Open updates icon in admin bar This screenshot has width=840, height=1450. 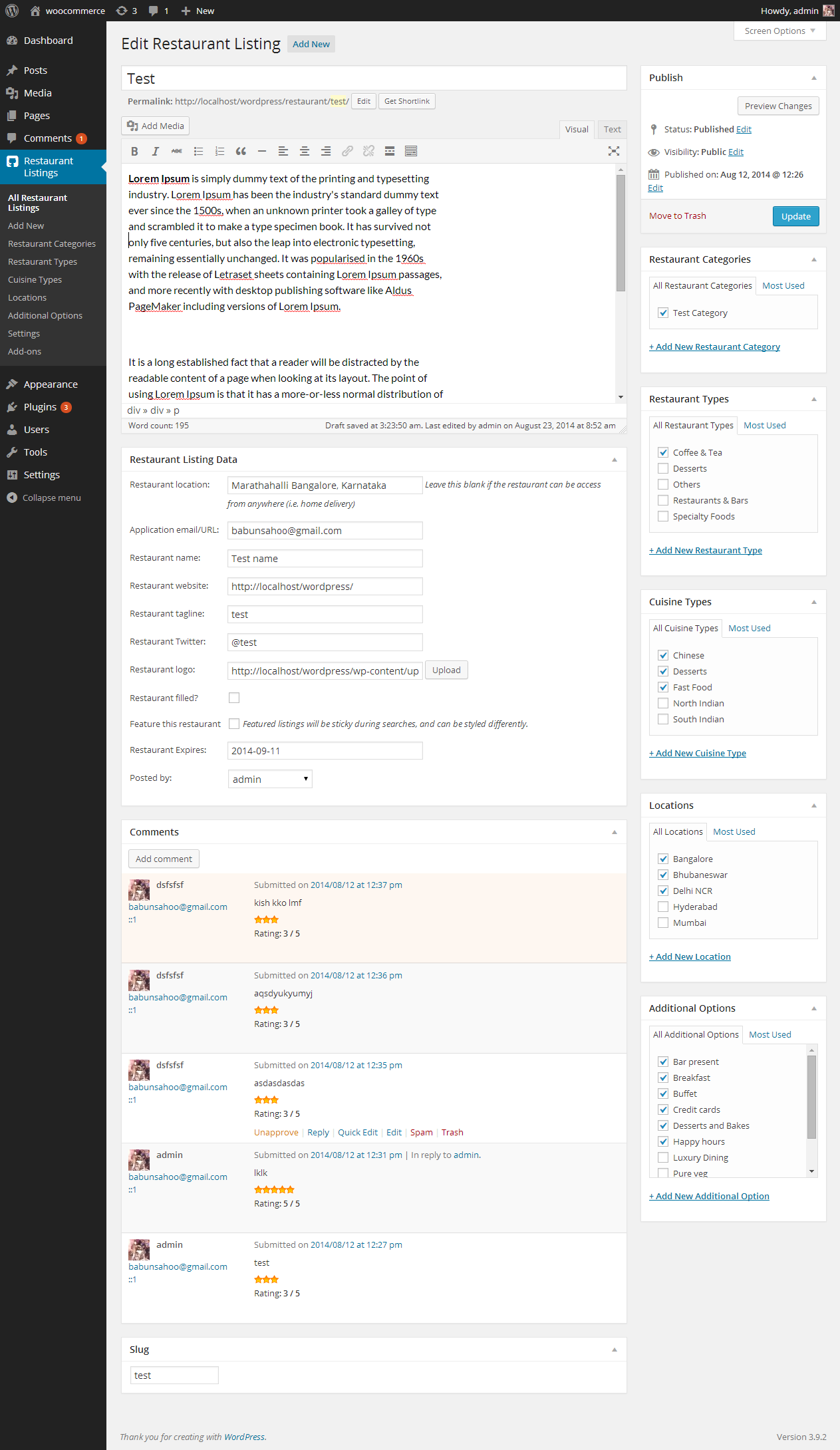point(126,11)
